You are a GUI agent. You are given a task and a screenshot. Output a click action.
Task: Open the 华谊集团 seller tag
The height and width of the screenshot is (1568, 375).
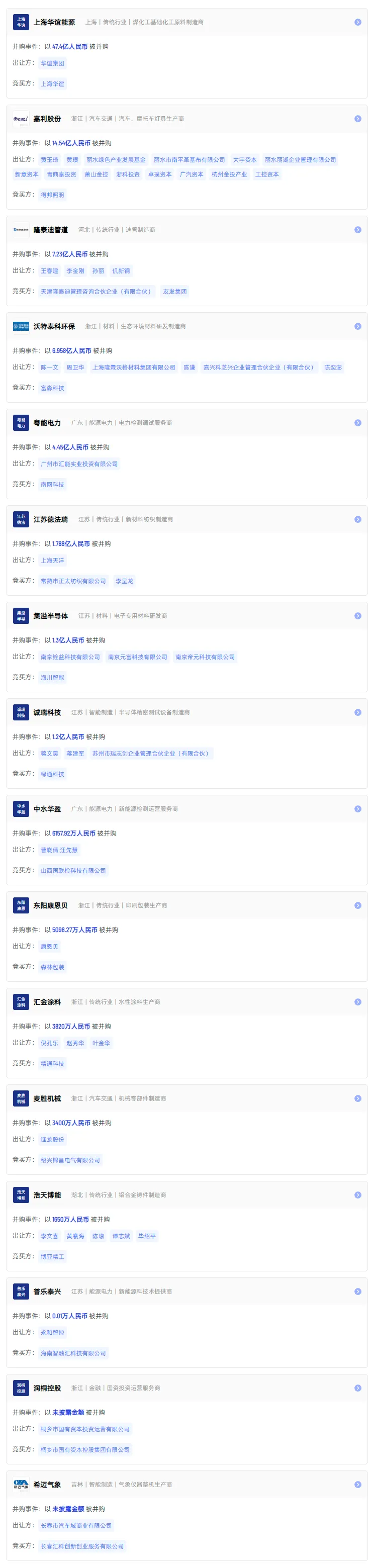point(52,63)
